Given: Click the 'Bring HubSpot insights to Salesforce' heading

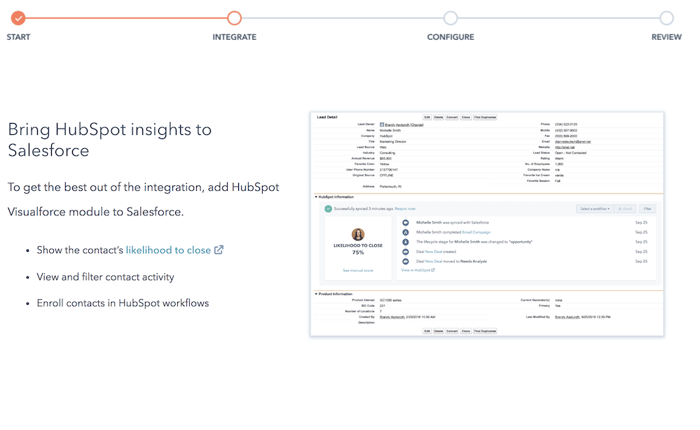Looking at the screenshot, I should (x=110, y=140).
